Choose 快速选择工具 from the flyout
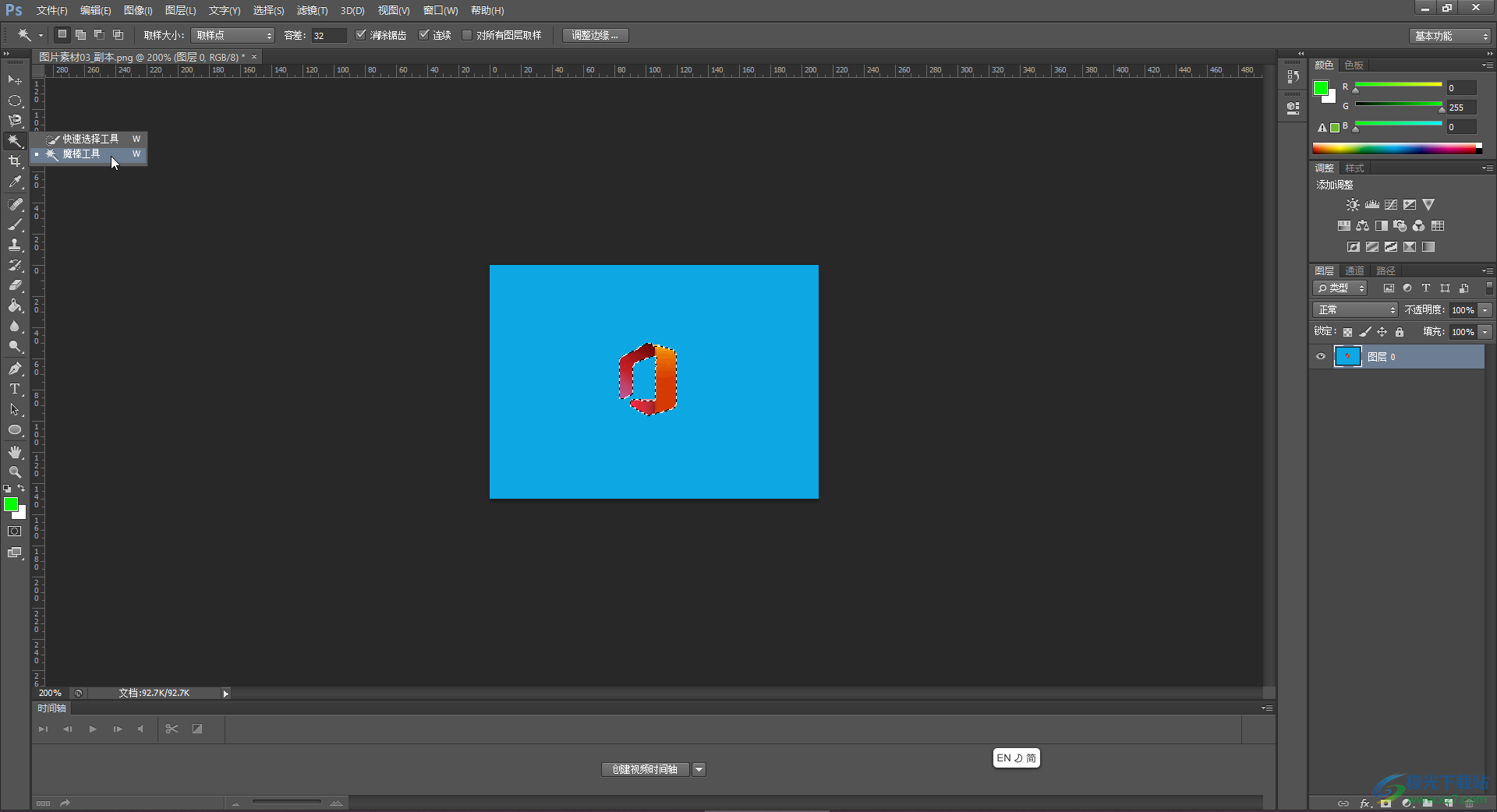 point(89,139)
